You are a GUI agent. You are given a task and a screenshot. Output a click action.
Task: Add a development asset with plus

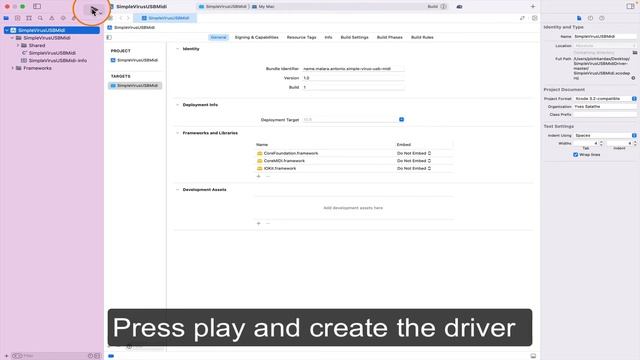click(258, 223)
